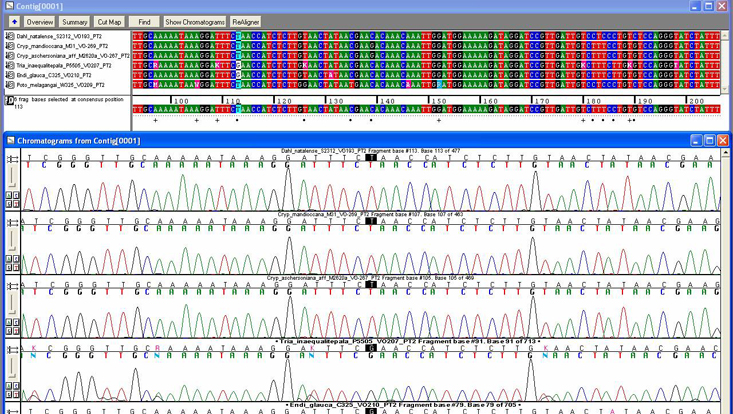The height and width of the screenshot is (414, 733).
Task: Click vertical scale slider of Cryp_mandioccana chromatogram
Action: [13, 241]
